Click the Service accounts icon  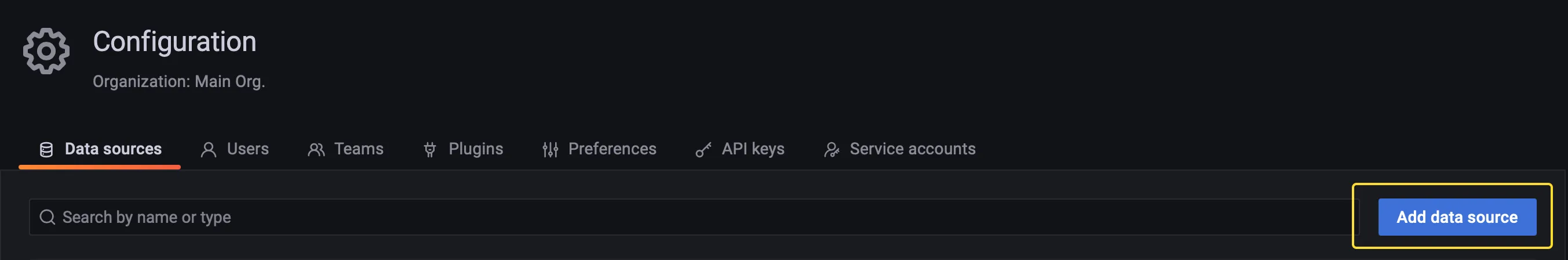click(832, 150)
